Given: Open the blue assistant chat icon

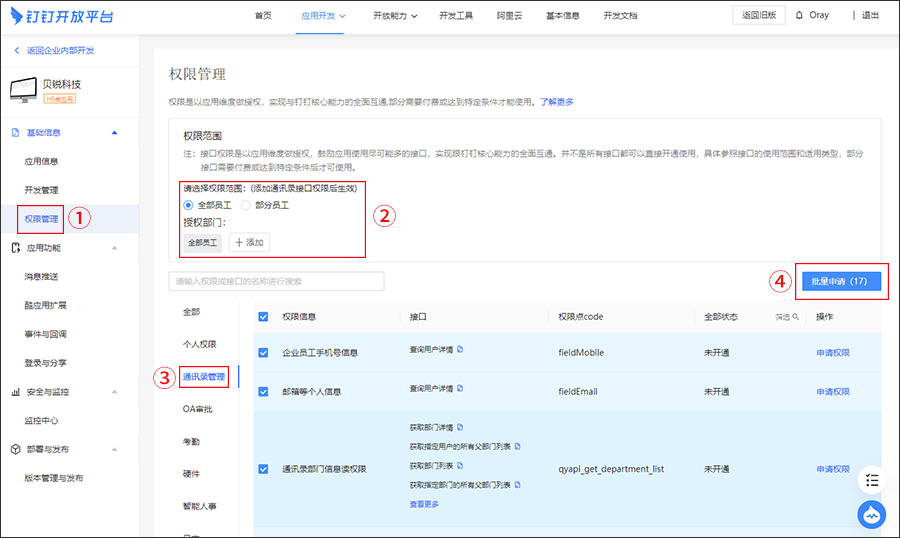Looking at the screenshot, I should pos(871,514).
